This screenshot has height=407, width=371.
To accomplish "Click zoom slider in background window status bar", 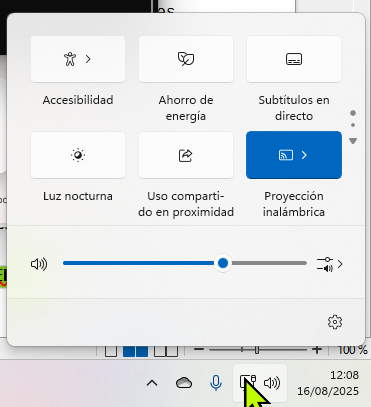I will pos(258,350).
